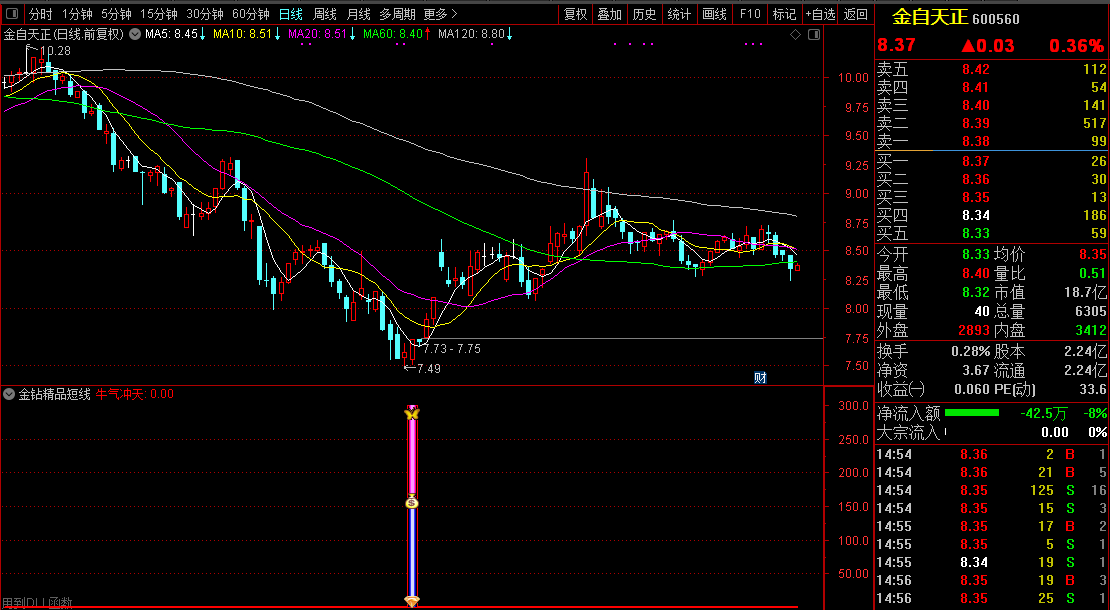
Task: Click the 返回 back button
Action: [x=856, y=14]
